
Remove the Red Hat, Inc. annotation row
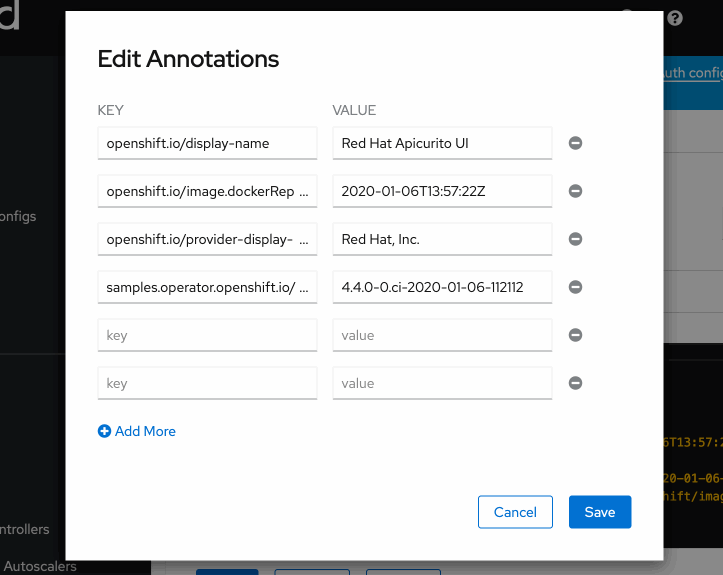(x=575, y=239)
